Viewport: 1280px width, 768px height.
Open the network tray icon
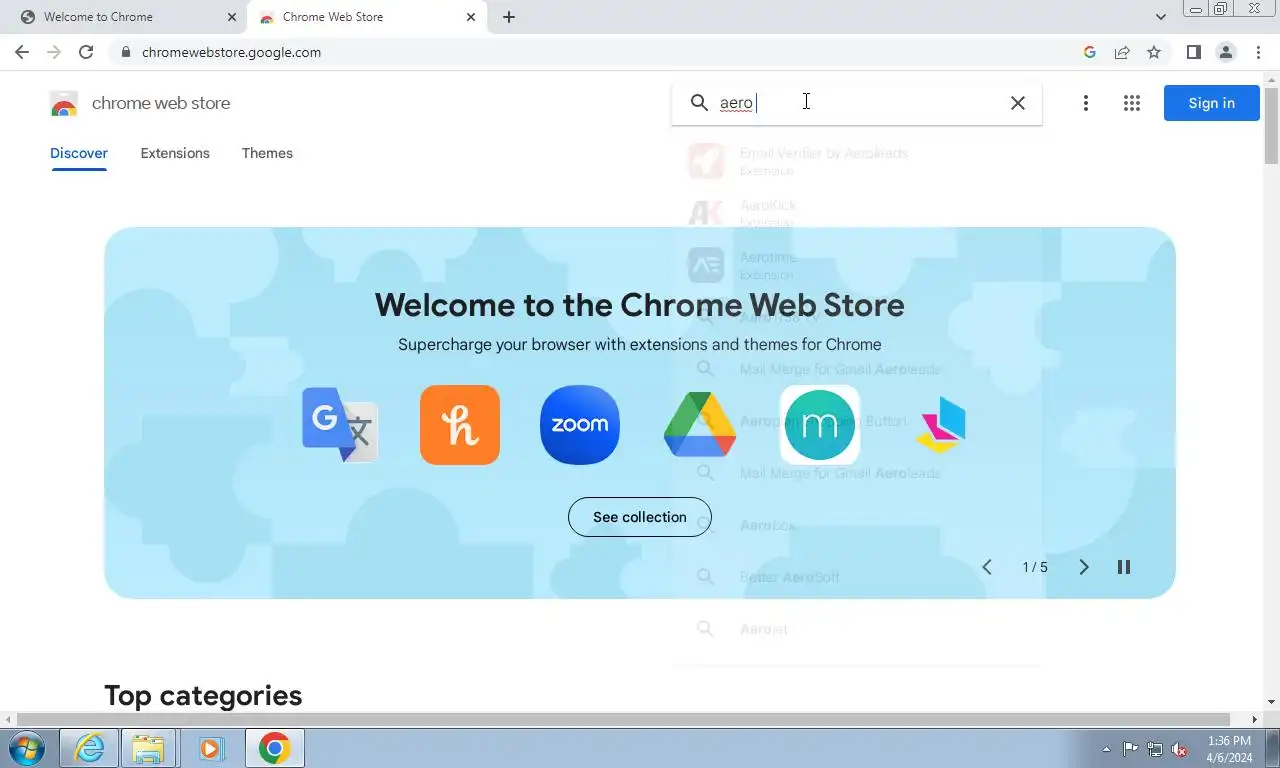coord(1155,749)
